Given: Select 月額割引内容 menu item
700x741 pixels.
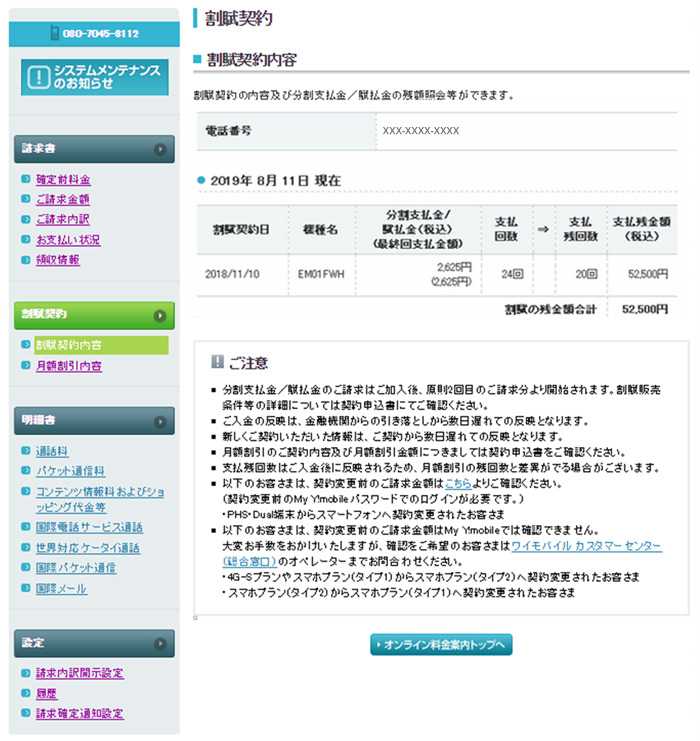Looking at the screenshot, I should coord(68,366).
